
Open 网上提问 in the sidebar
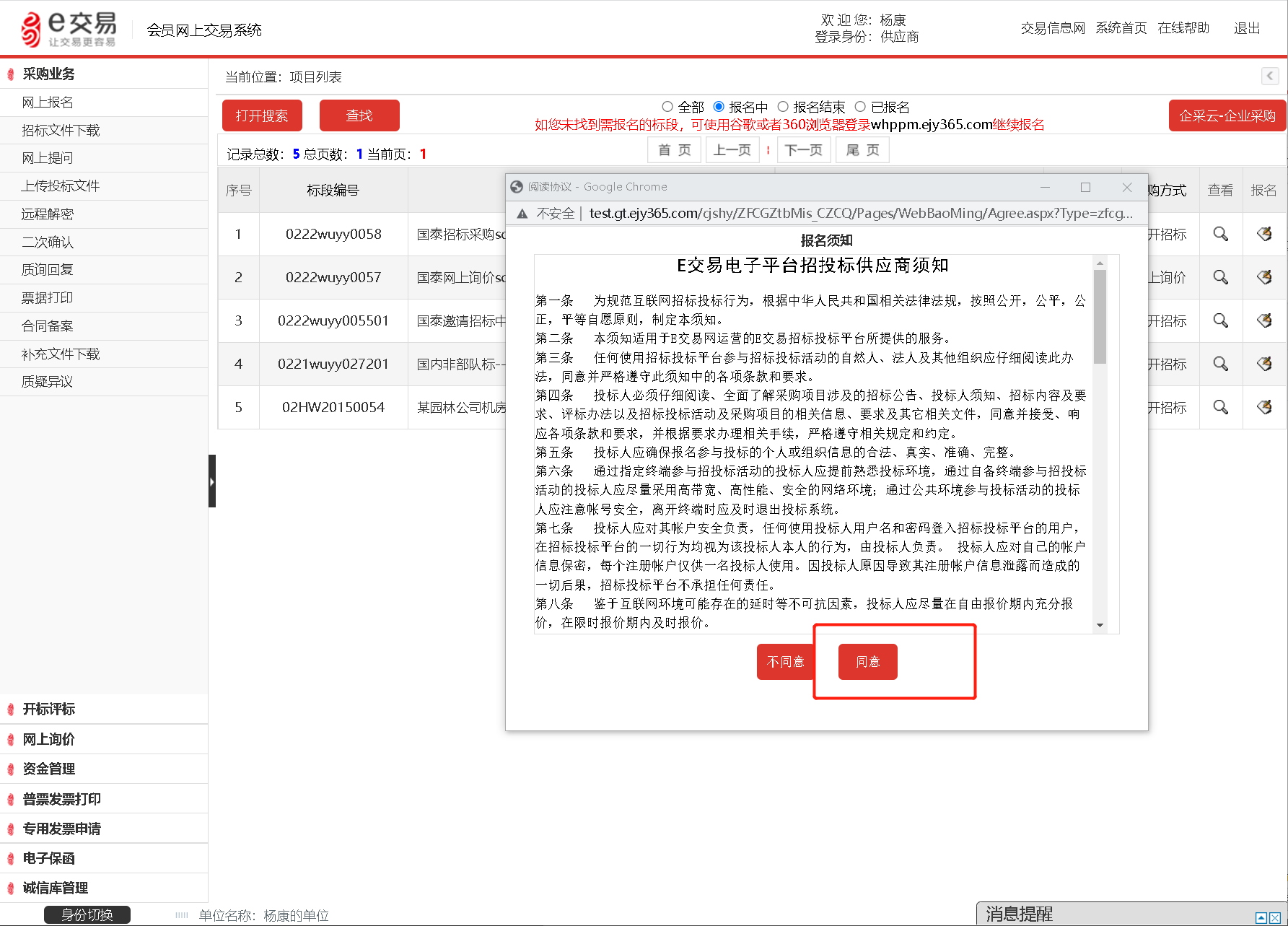104,158
